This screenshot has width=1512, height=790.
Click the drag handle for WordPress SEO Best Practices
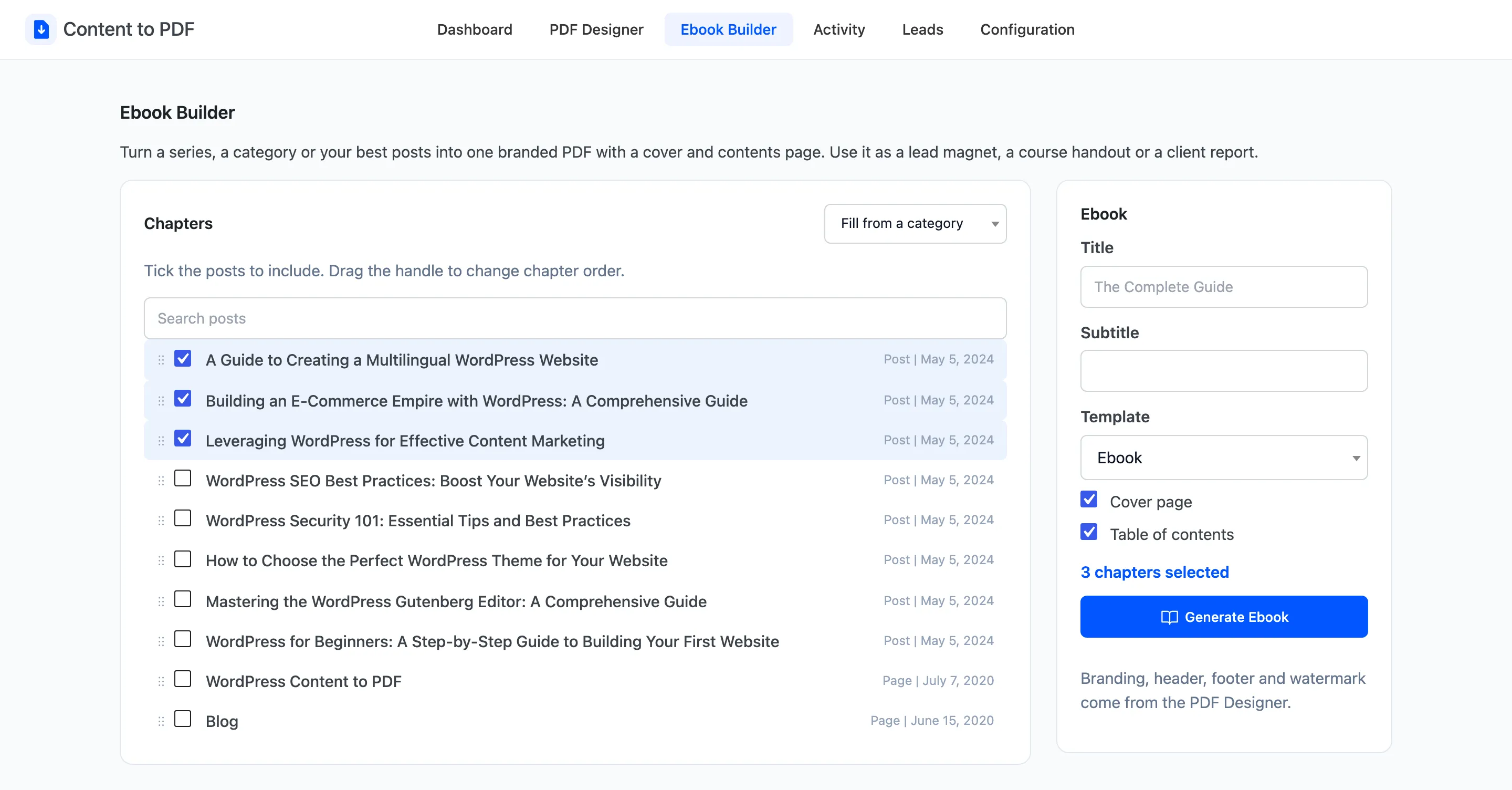161,481
